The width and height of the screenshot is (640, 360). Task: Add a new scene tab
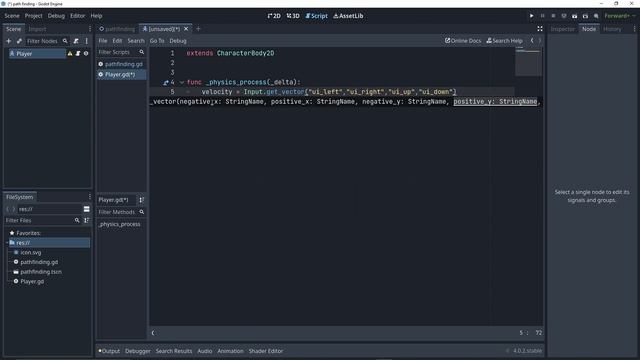[198, 29]
